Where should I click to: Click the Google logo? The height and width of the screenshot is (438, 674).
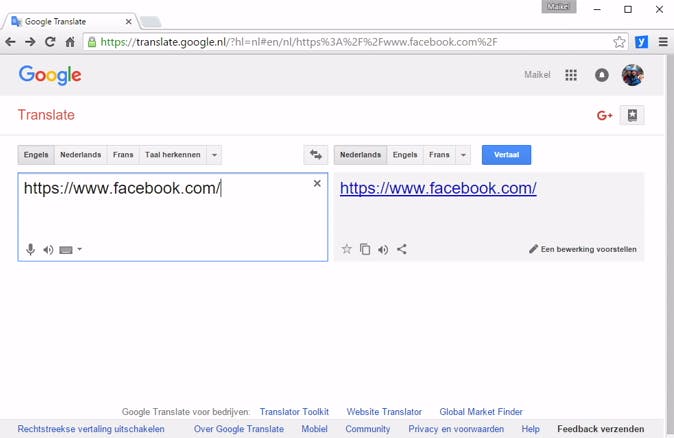(50, 75)
